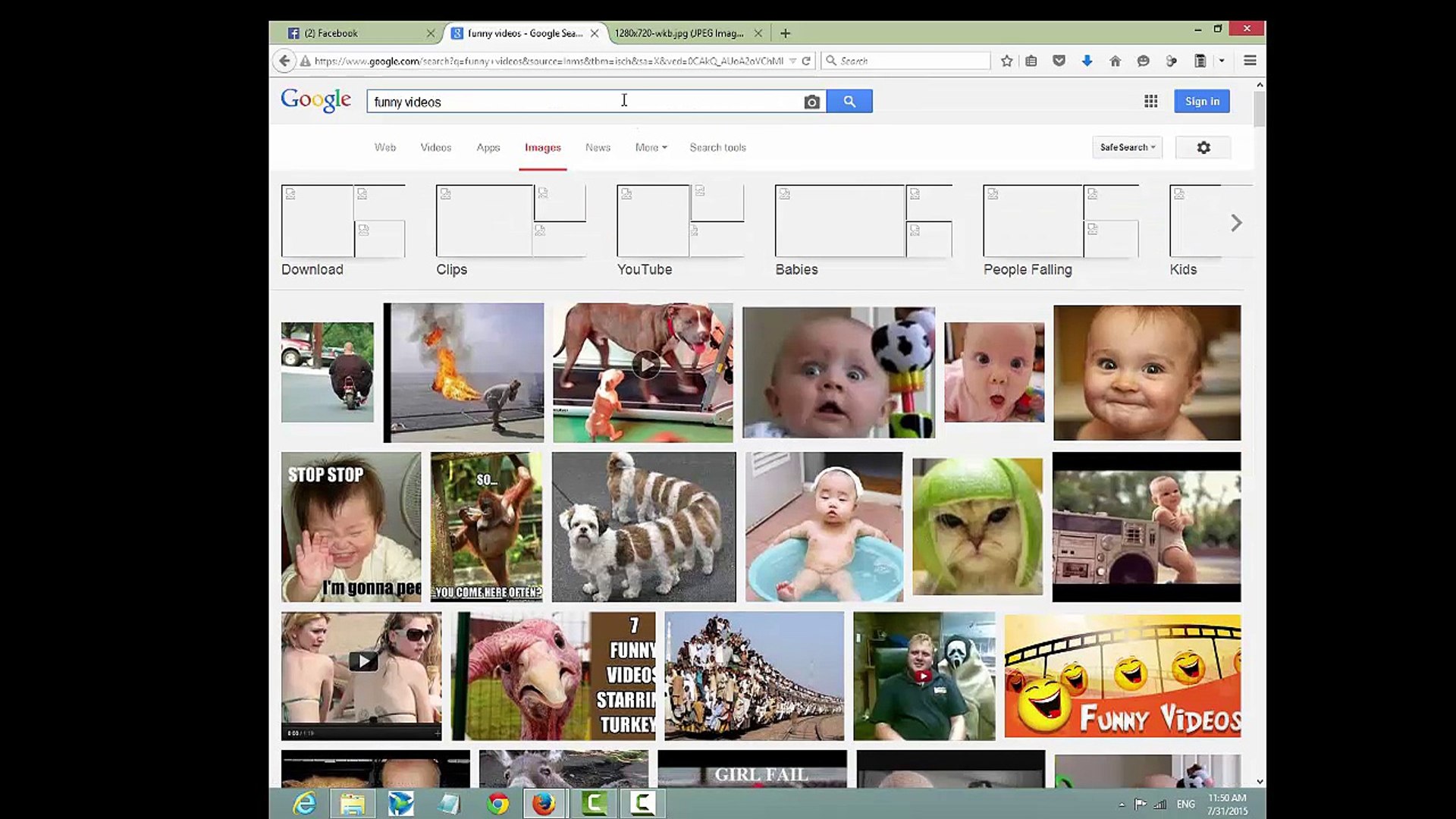Switch to the Videos search tab

tap(435, 147)
